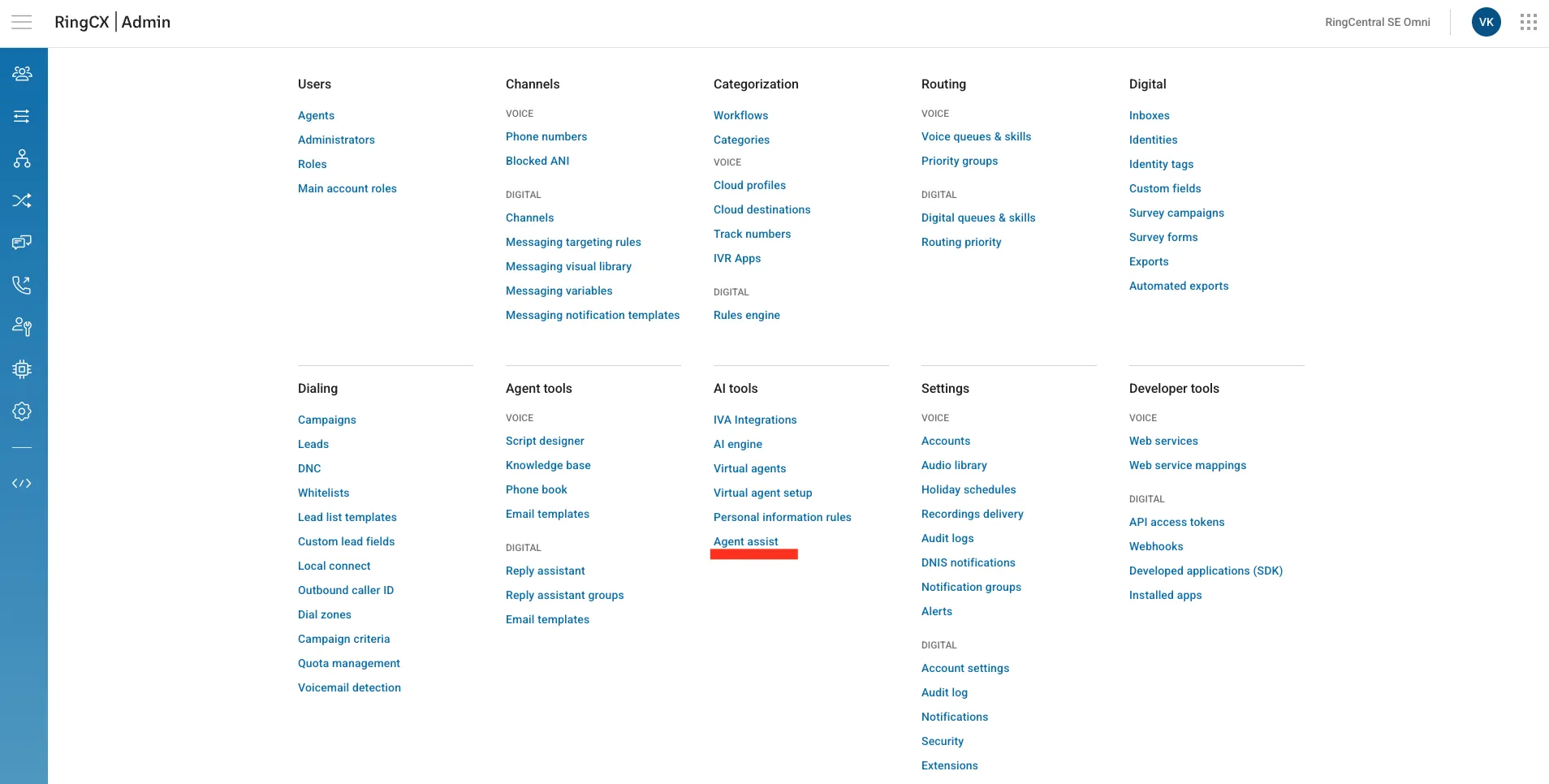Select Voicemail detection under Dialing
Image resolution: width=1549 pixels, height=784 pixels.
[349, 687]
